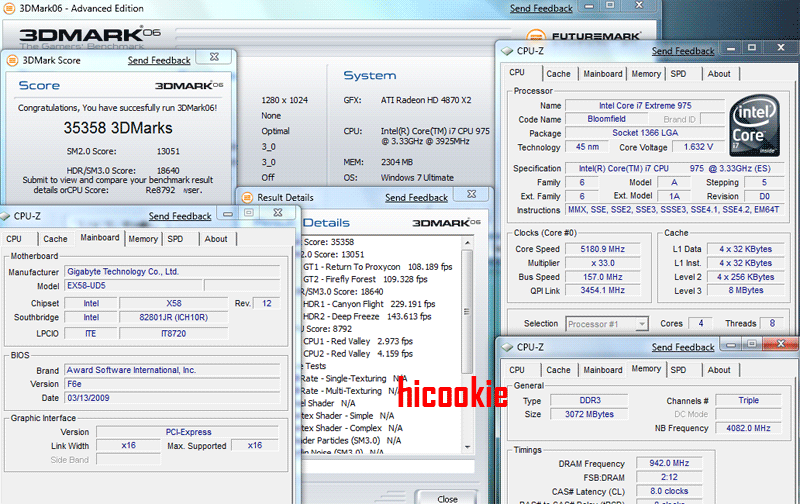The height and width of the screenshot is (504, 800).
Task: Open Cache tab in bottom-right CPU-Z window
Action: pos(558,370)
